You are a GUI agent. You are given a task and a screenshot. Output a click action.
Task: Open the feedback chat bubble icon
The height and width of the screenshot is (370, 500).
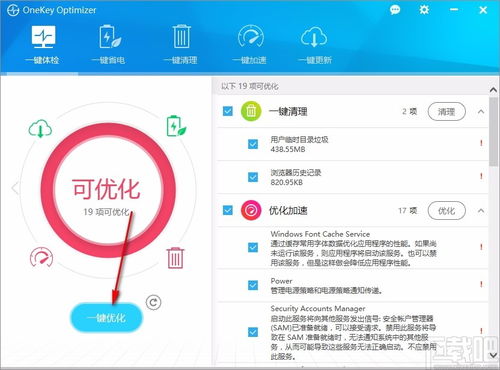click(x=395, y=10)
